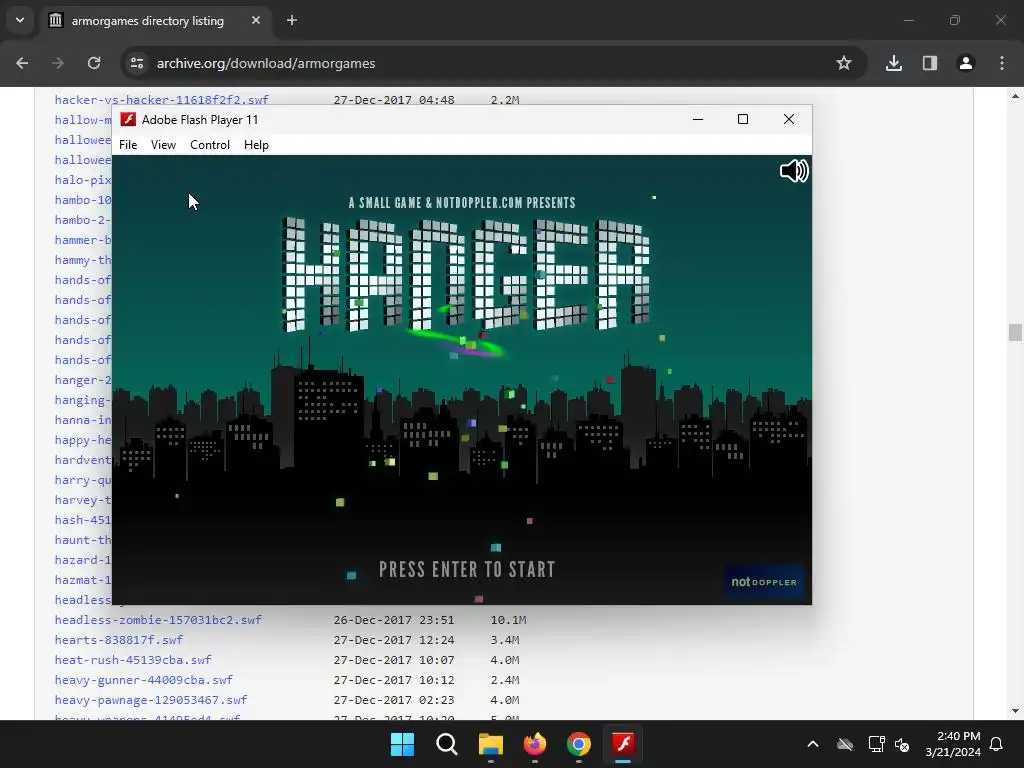Click scrollbar down arrow on page
The height and width of the screenshot is (768, 1024).
pos(1015,711)
